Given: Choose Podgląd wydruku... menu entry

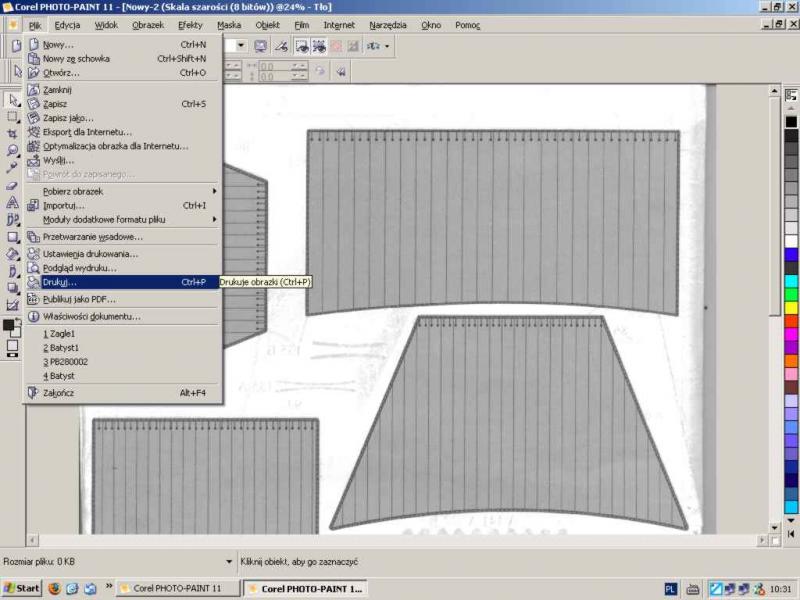Looking at the screenshot, I should coord(122,268).
